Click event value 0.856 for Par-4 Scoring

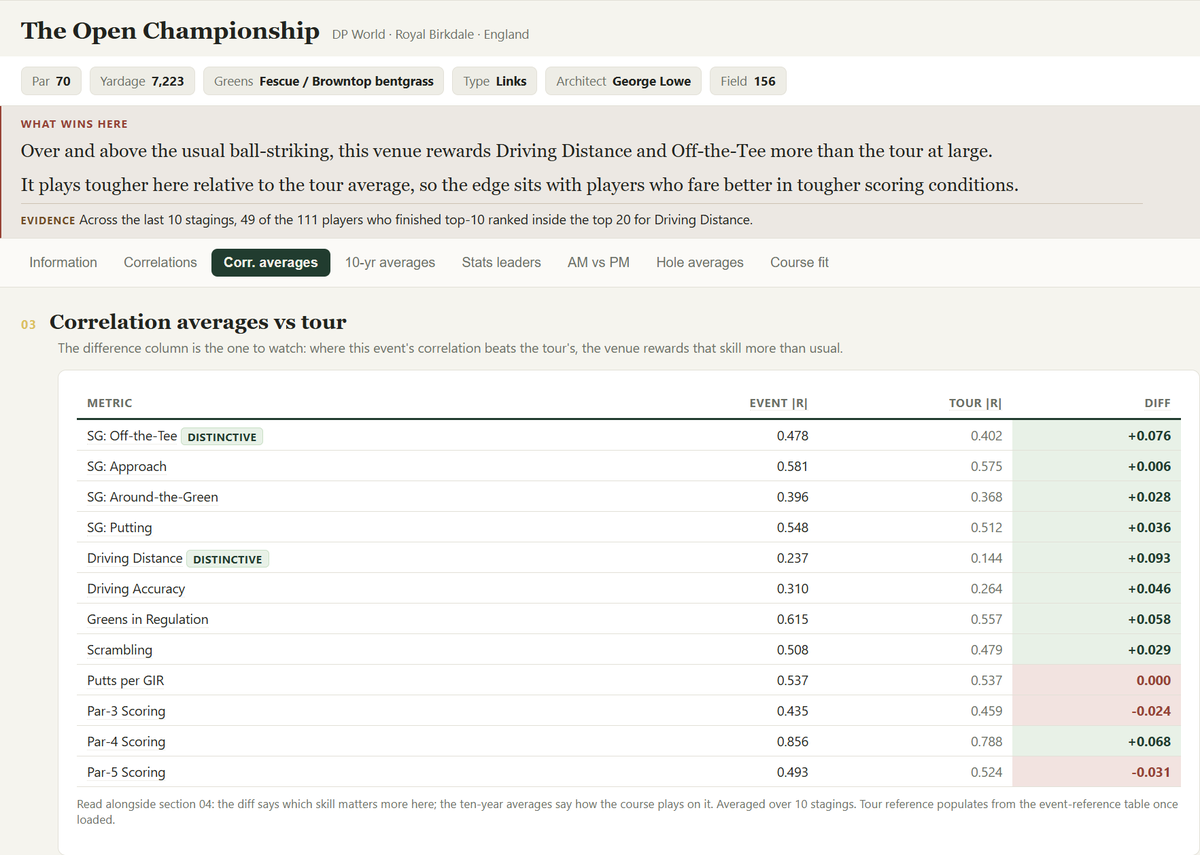[x=792, y=741]
